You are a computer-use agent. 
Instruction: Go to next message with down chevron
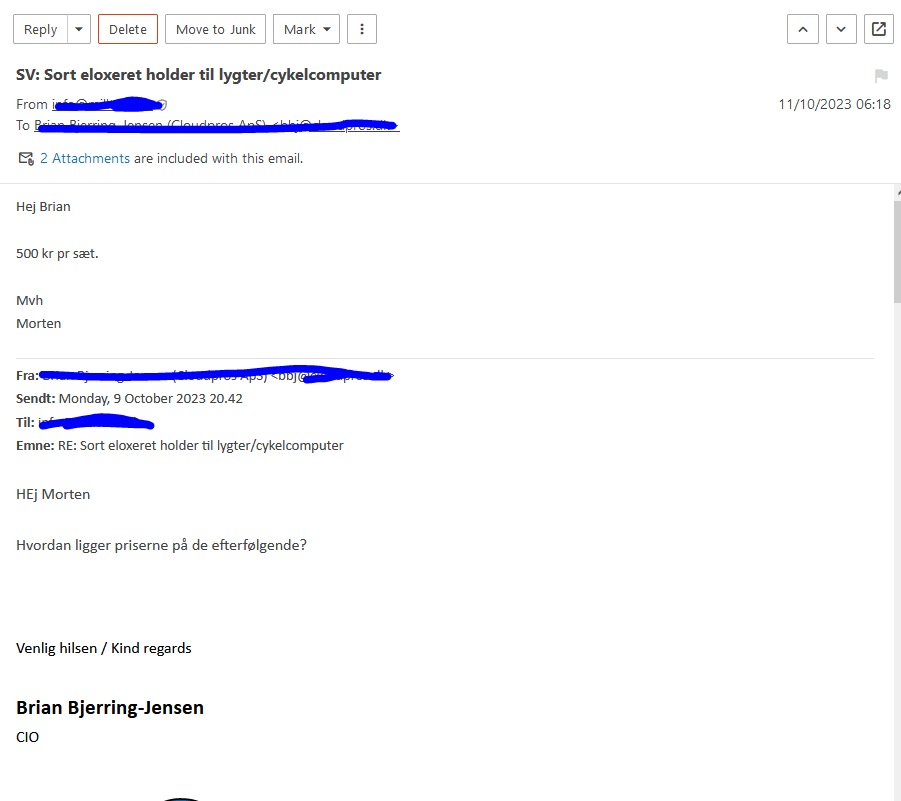[841, 29]
